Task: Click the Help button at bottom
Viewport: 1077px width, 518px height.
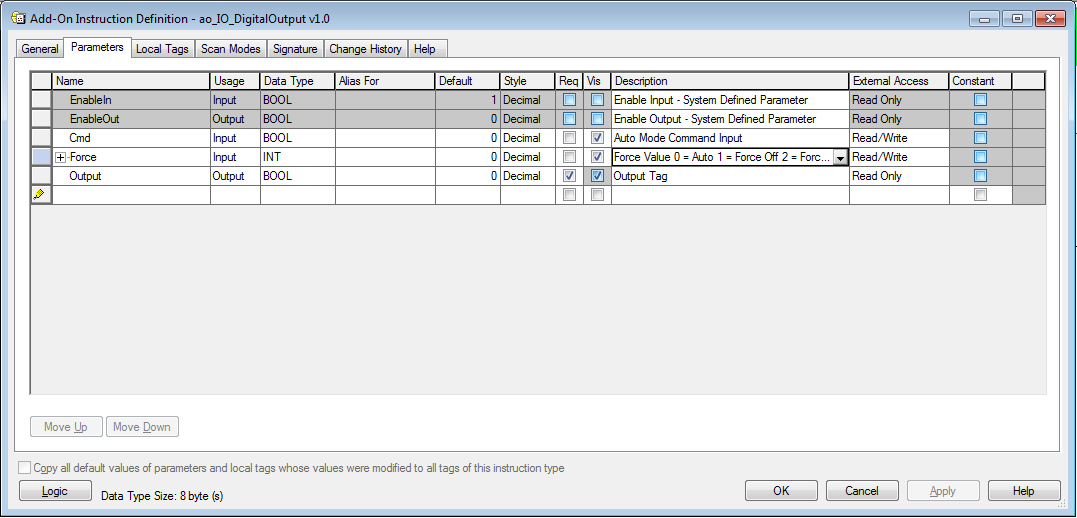Action: coord(1023,491)
